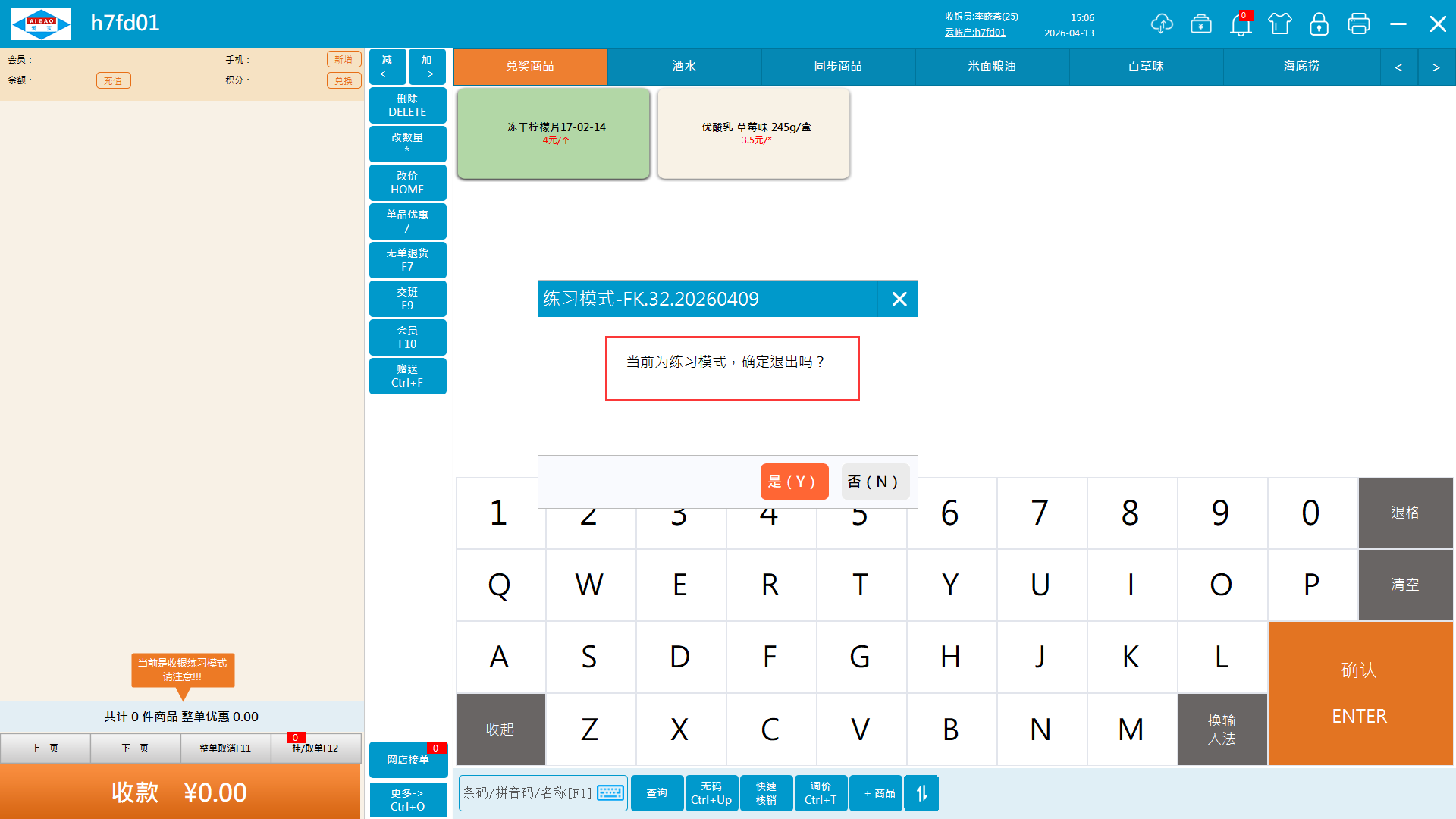
Task: Toggle input method with 换输入法 key
Action: [1222, 729]
